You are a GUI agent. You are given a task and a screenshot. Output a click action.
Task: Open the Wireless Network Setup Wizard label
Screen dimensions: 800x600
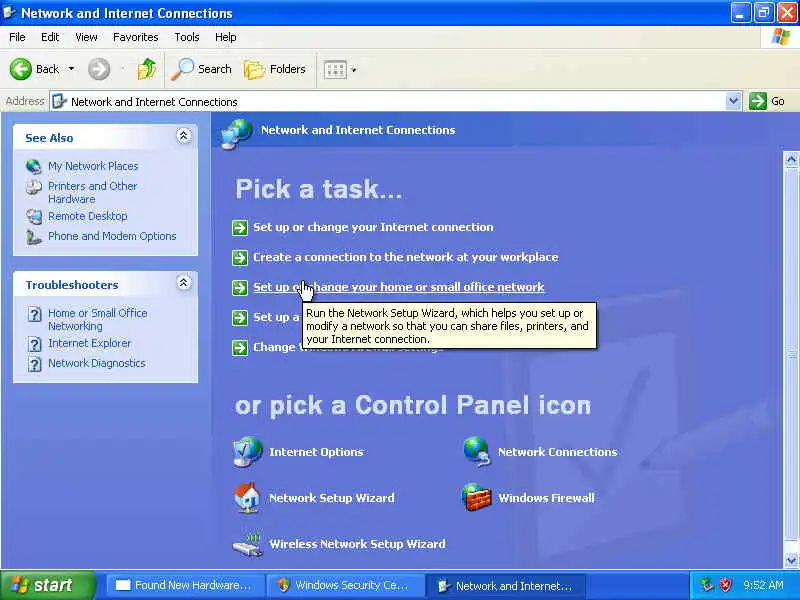[357, 544]
